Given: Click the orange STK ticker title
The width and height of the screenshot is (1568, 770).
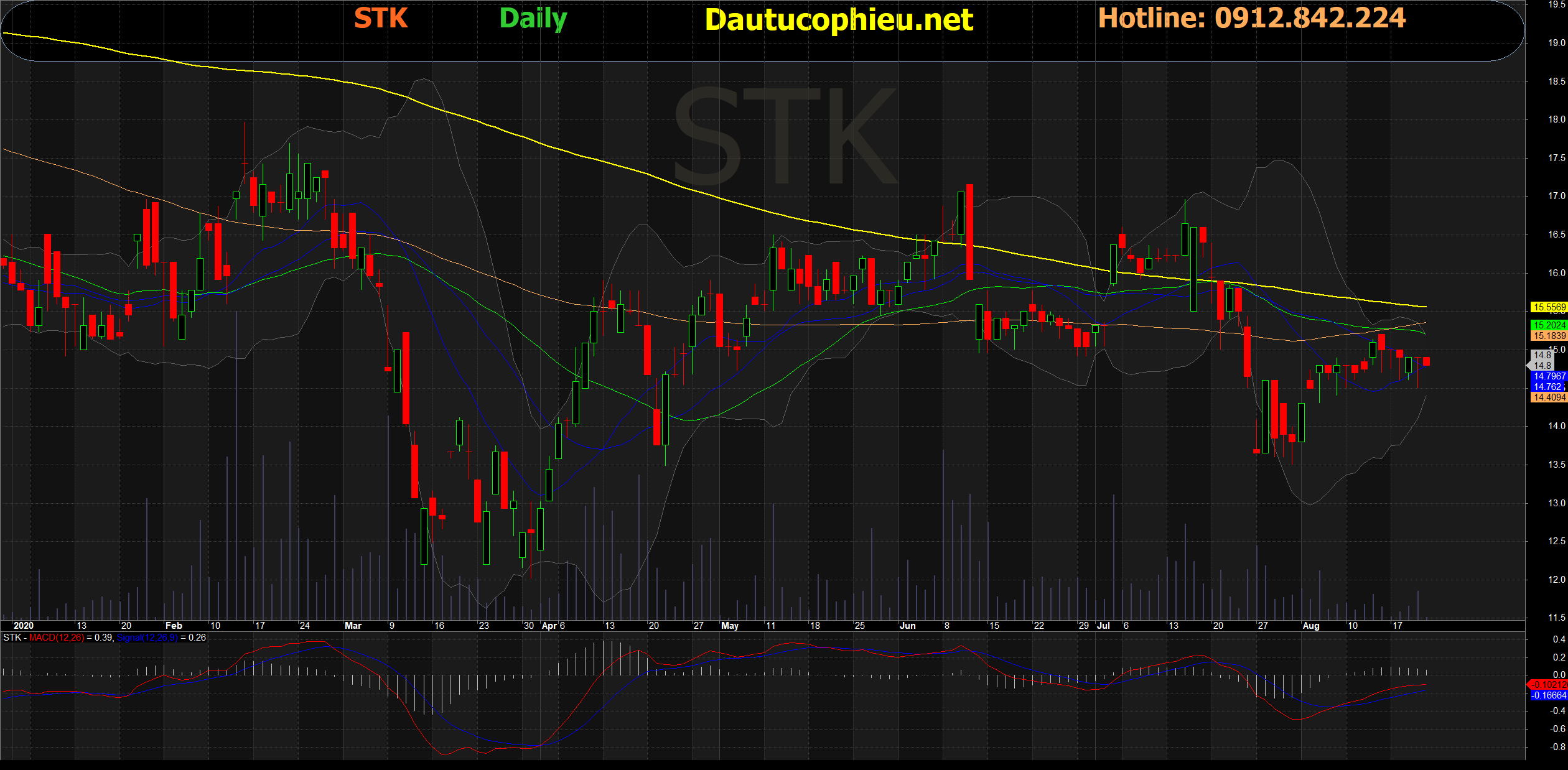Looking at the screenshot, I should tap(381, 19).
